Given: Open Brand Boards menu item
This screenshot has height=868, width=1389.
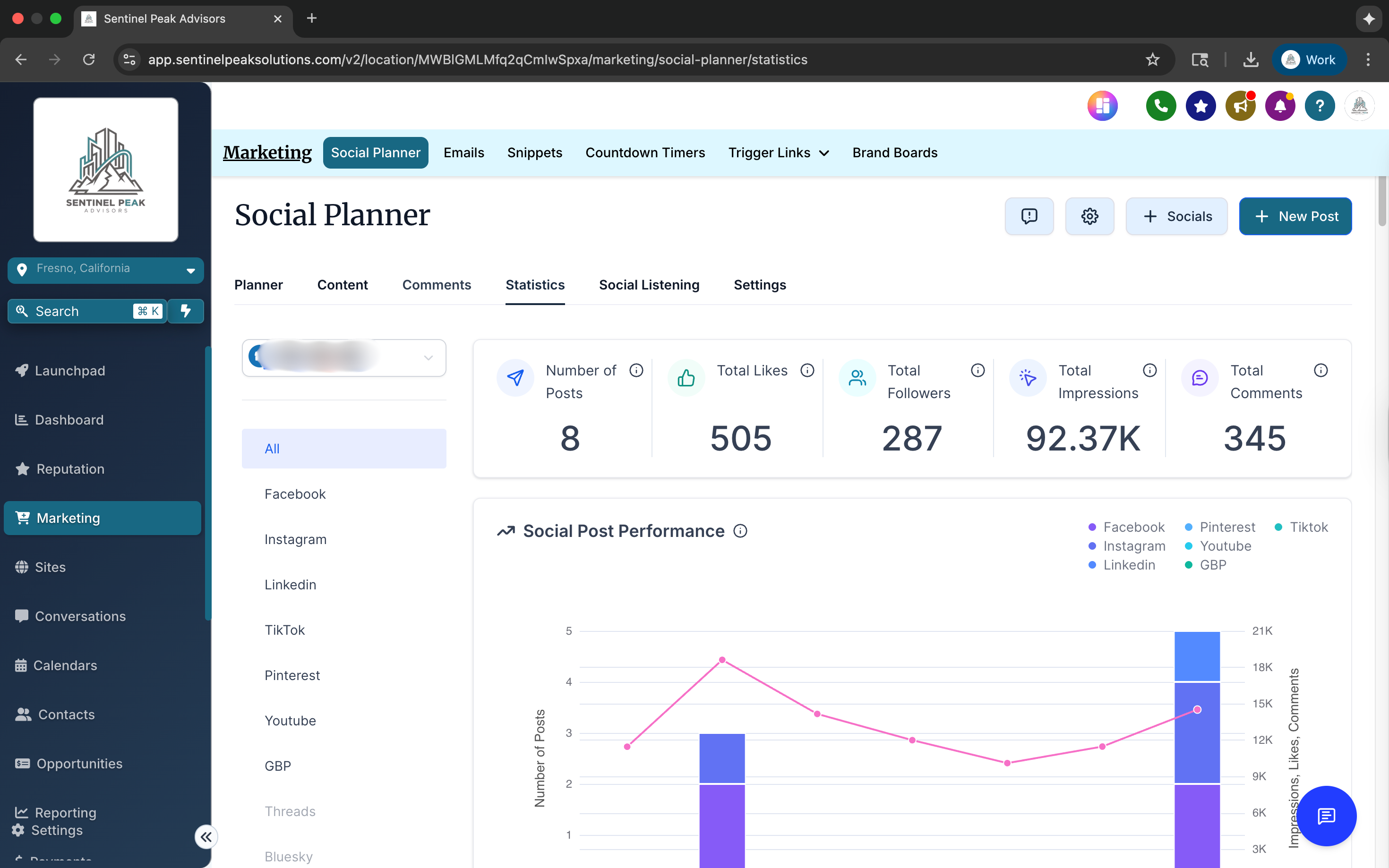Looking at the screenshot, I should click(895, 153).
